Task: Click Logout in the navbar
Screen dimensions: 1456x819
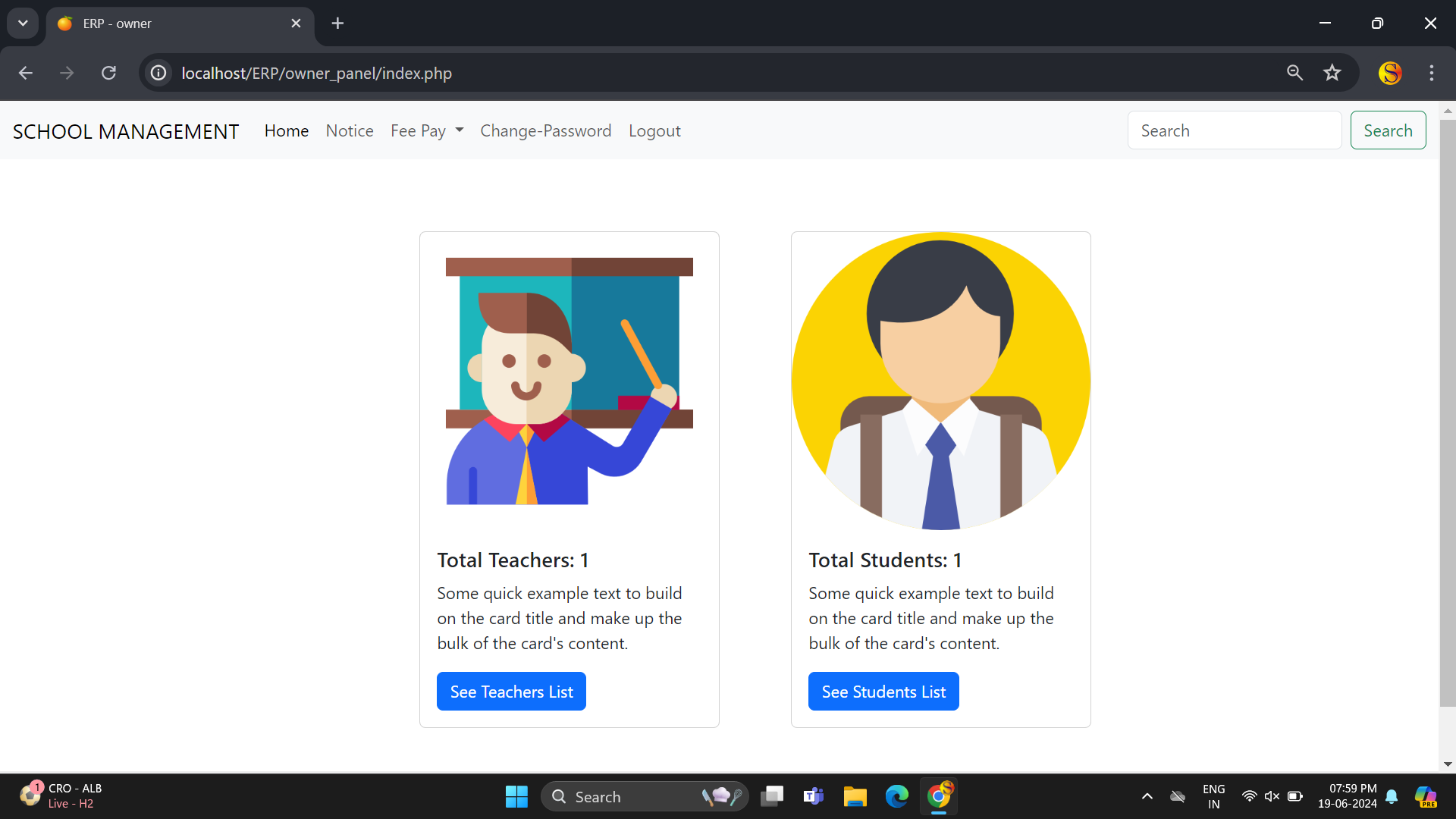Action: 654,131
